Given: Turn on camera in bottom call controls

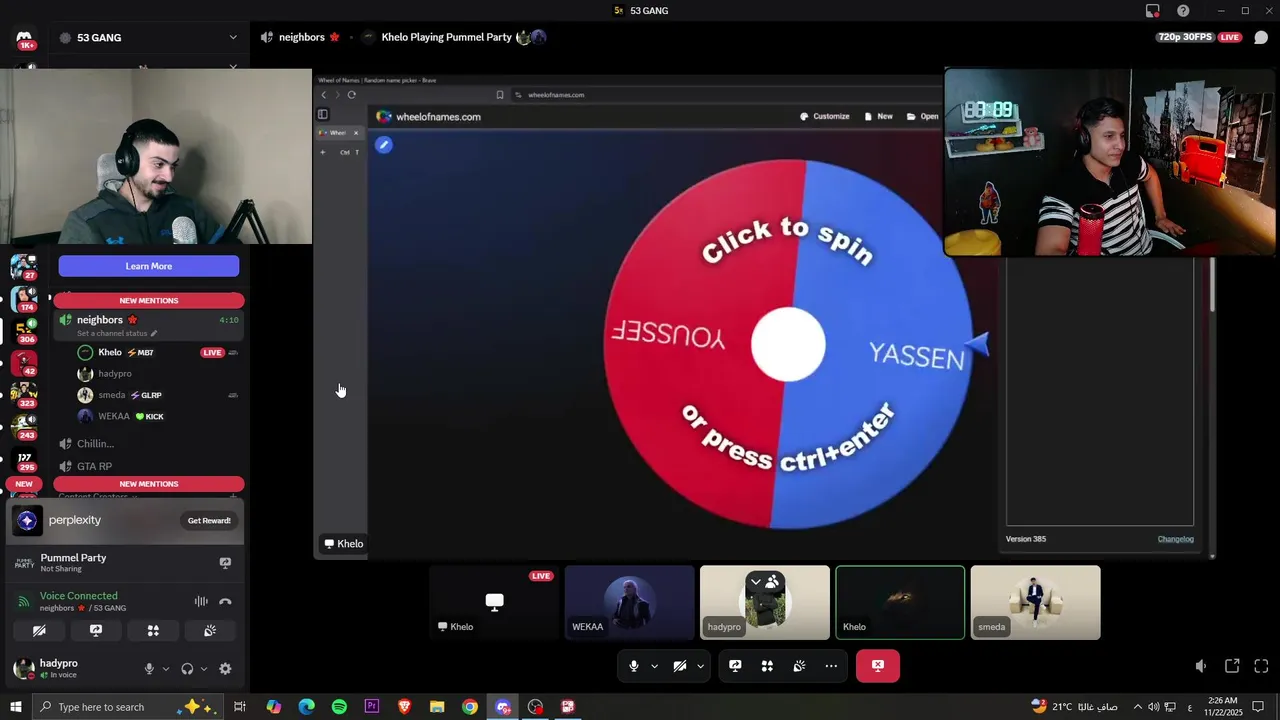Looking at the screenshot, I should pos(680,666).
